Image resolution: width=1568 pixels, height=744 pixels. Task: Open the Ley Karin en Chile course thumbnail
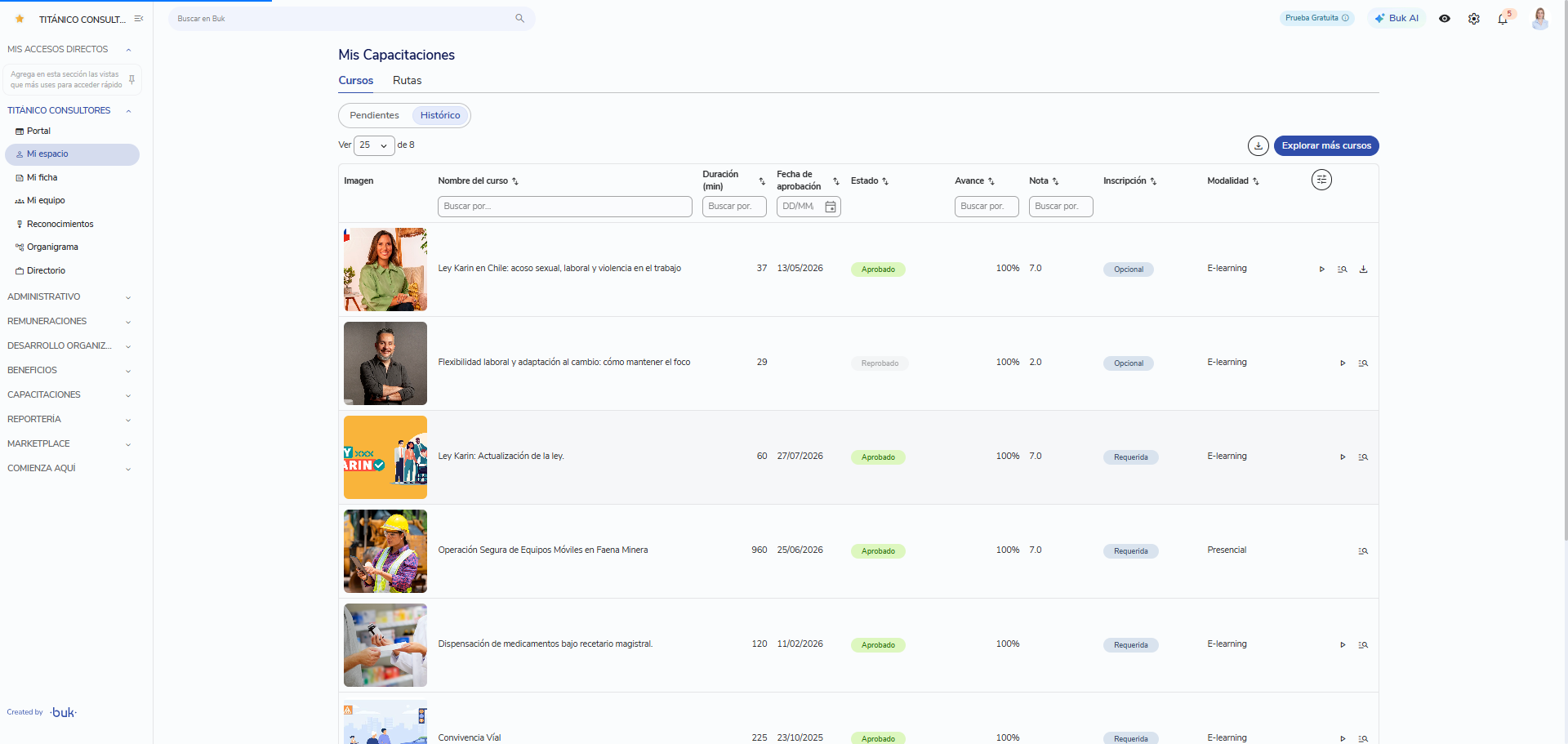tap(385, 270)
